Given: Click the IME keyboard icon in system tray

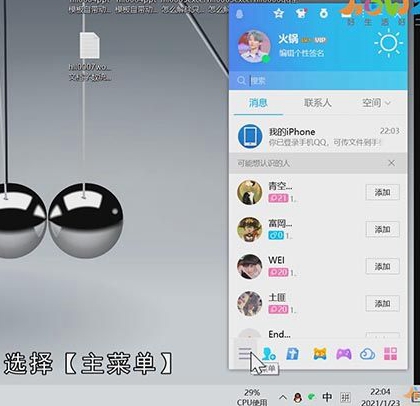Looking at the screenshot, I should (345, 397).
